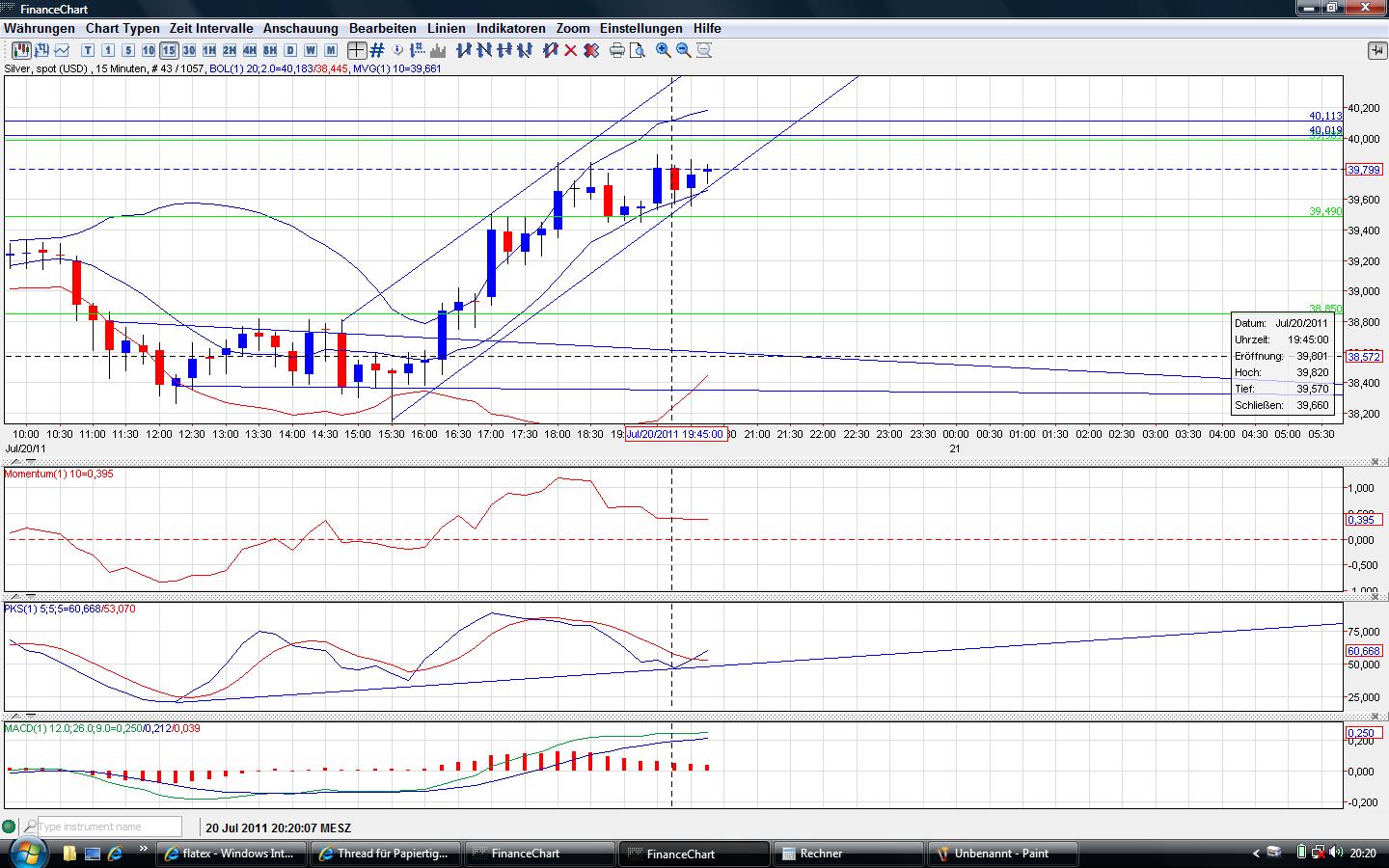Image resolution: width=1389 pixels, height=868 pixels.
Task: Click the taskbar clock 20:20
Action: (x=1363, y=853)
